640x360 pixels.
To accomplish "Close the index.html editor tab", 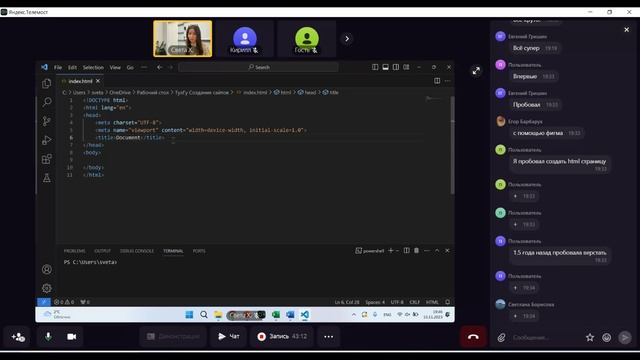I will point(98,81).
